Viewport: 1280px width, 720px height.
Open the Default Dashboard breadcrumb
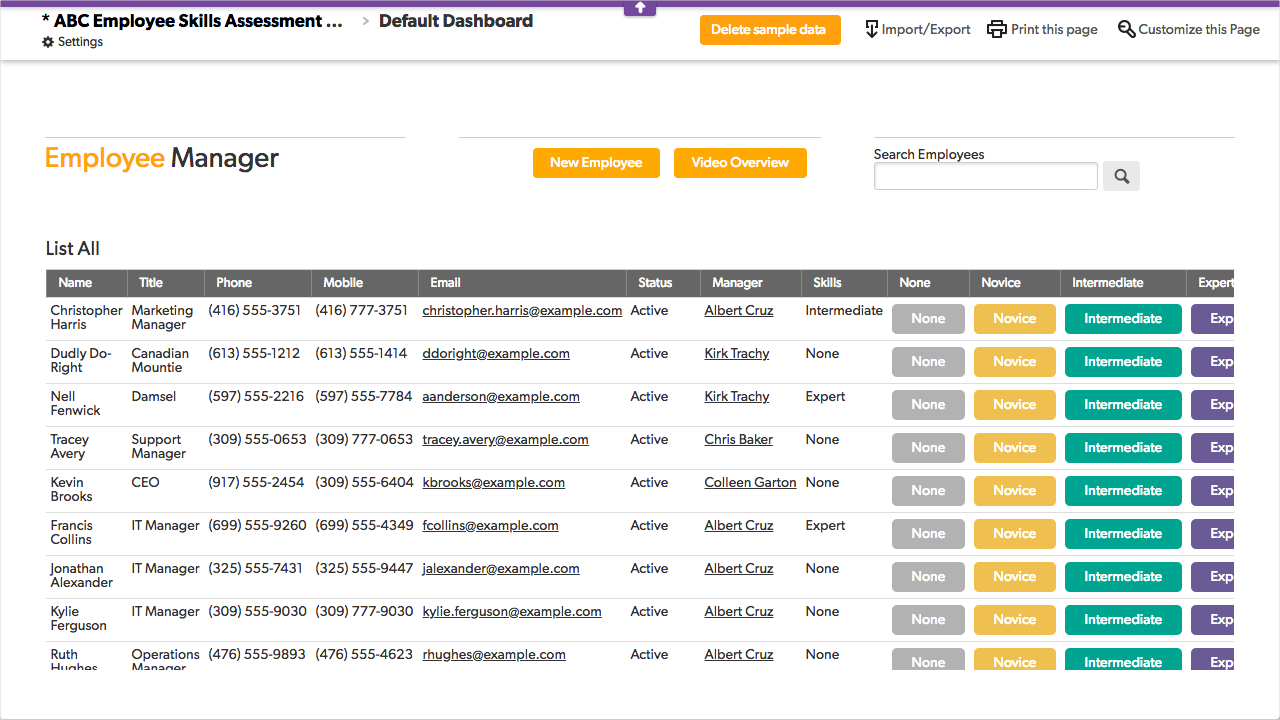[x=456, y=21]
